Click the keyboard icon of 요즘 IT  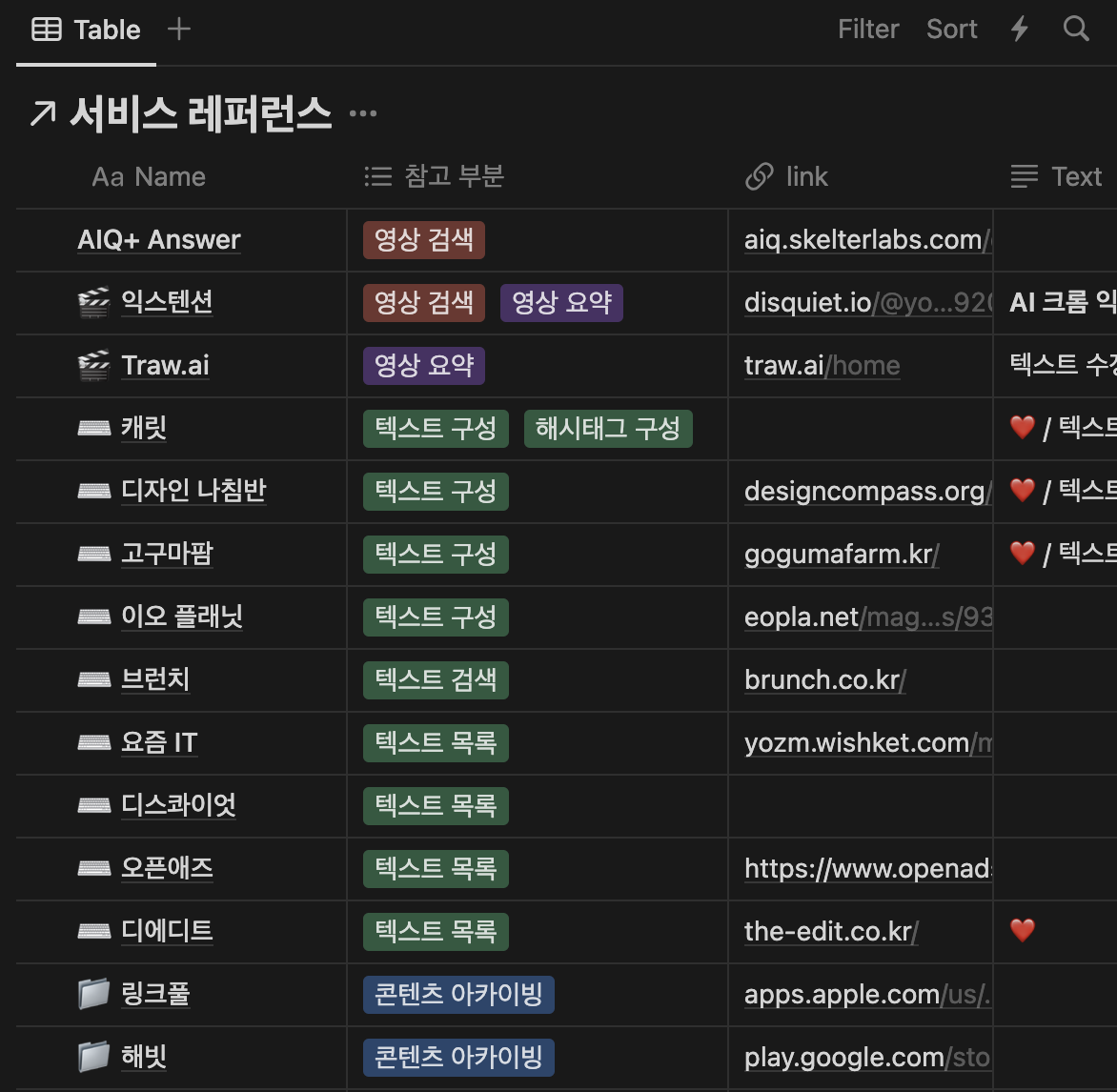94,742
